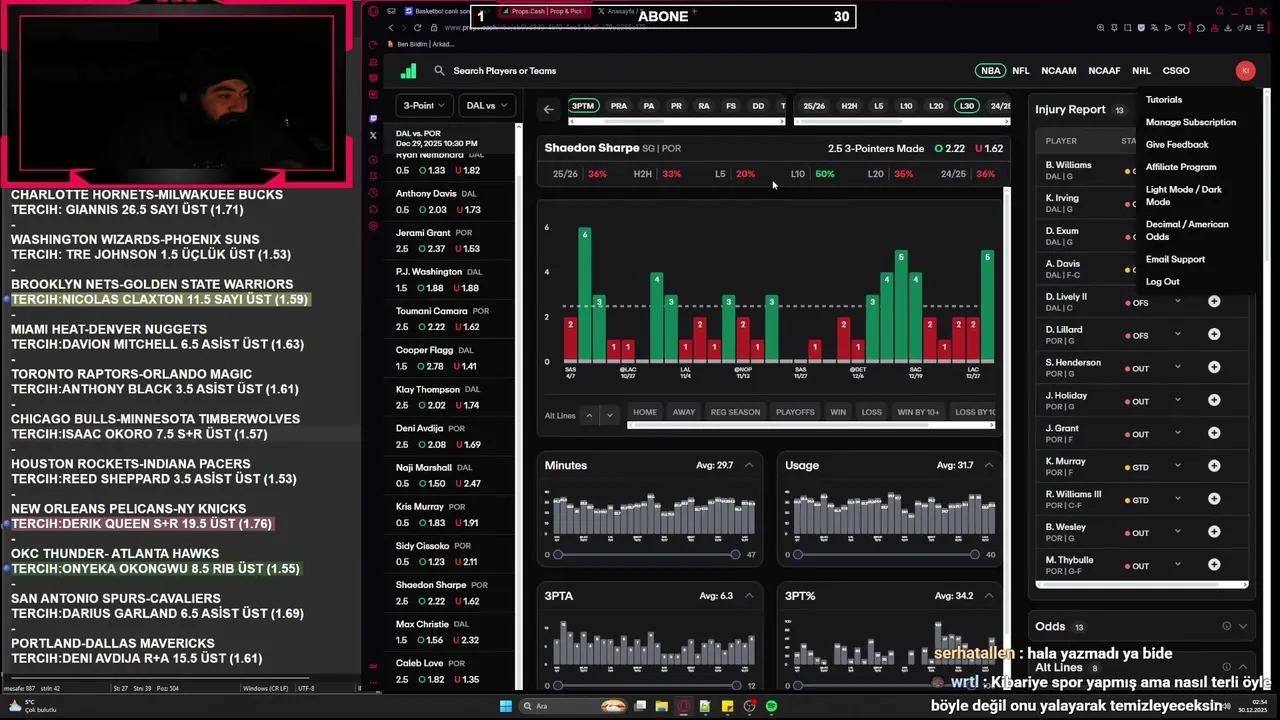Filter chart by WIN BY 10+

coord(918,412)
